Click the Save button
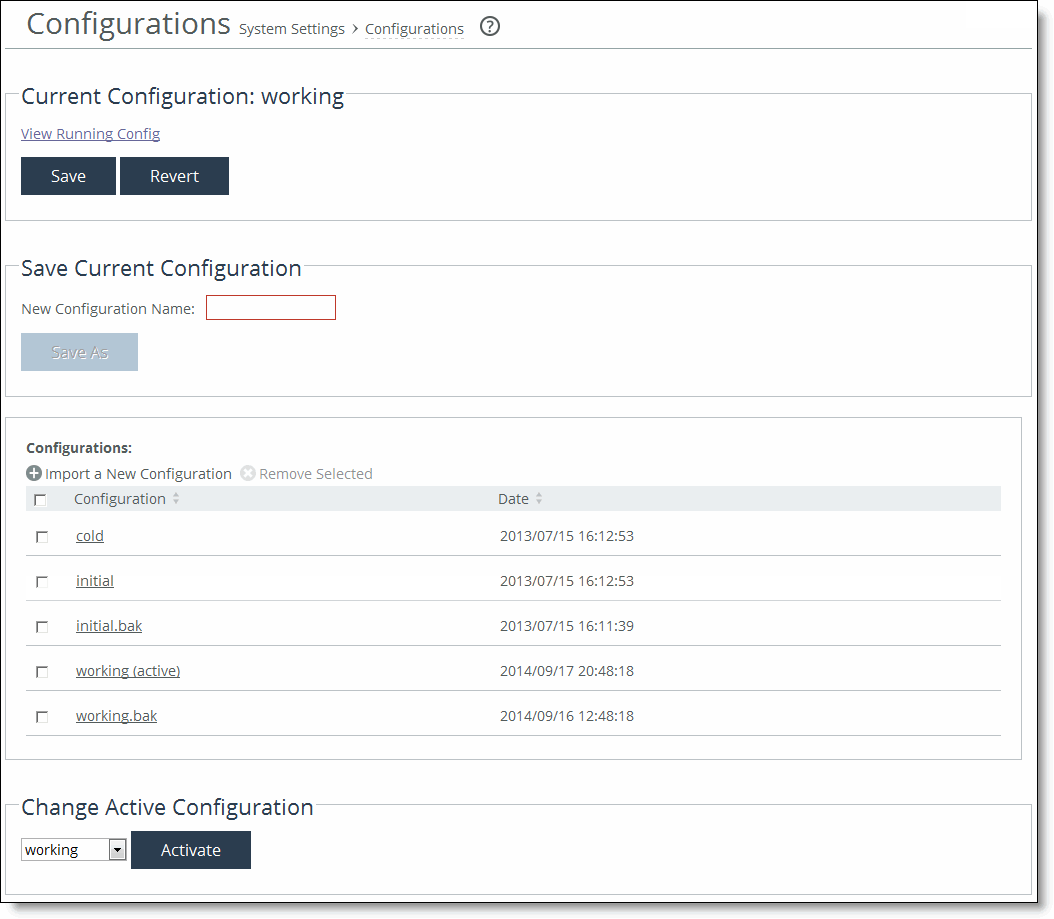This screenshot has width=1054, height=919. click(x=68, y=175)
